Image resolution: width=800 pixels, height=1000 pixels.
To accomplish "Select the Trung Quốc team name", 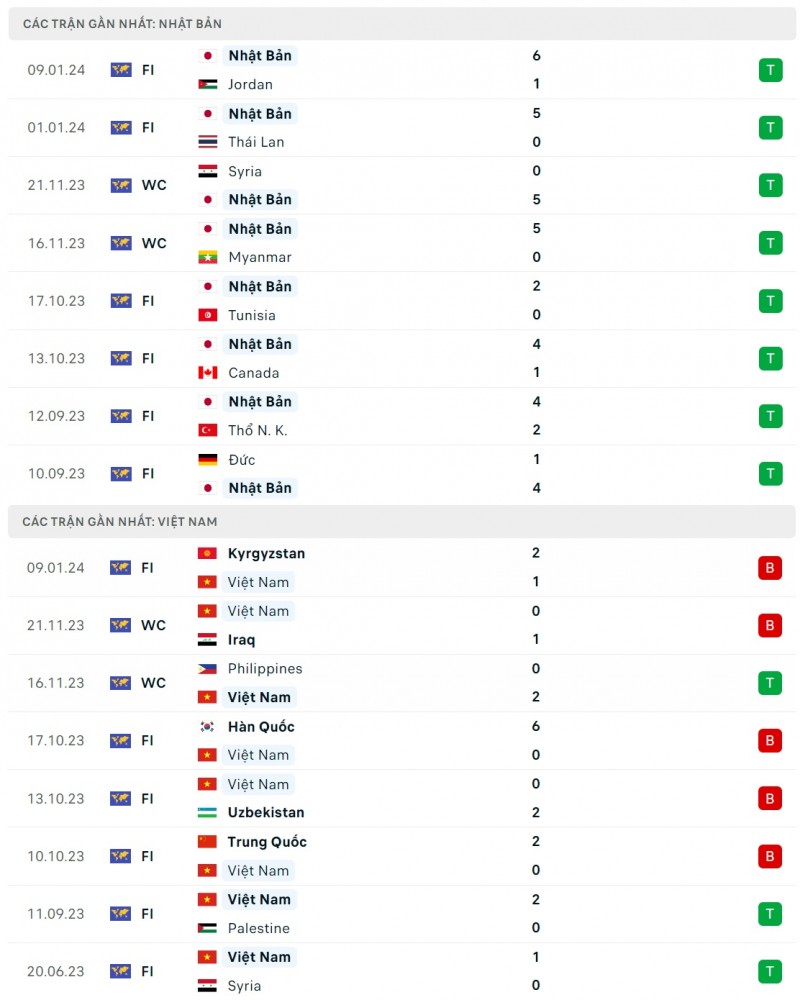I will coord(267,842).
